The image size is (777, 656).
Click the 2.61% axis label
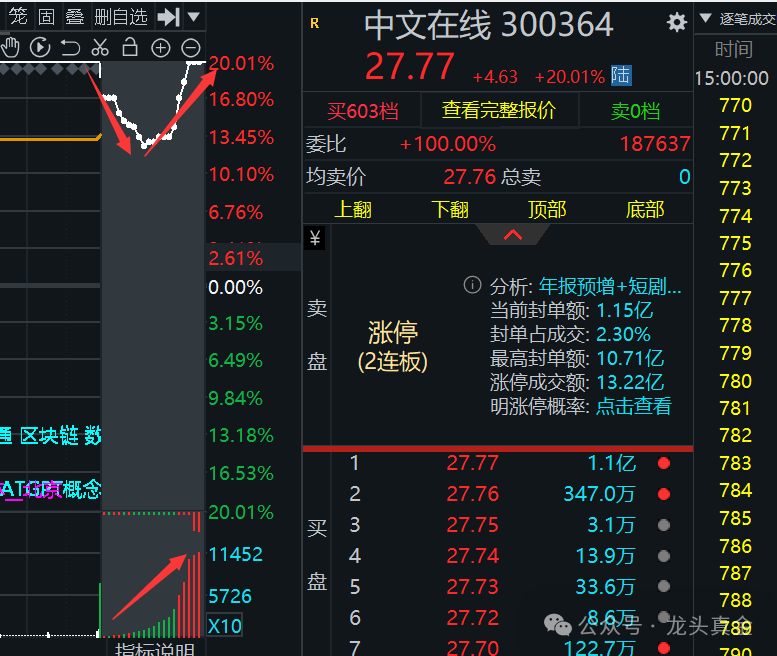tap(236, 259)
